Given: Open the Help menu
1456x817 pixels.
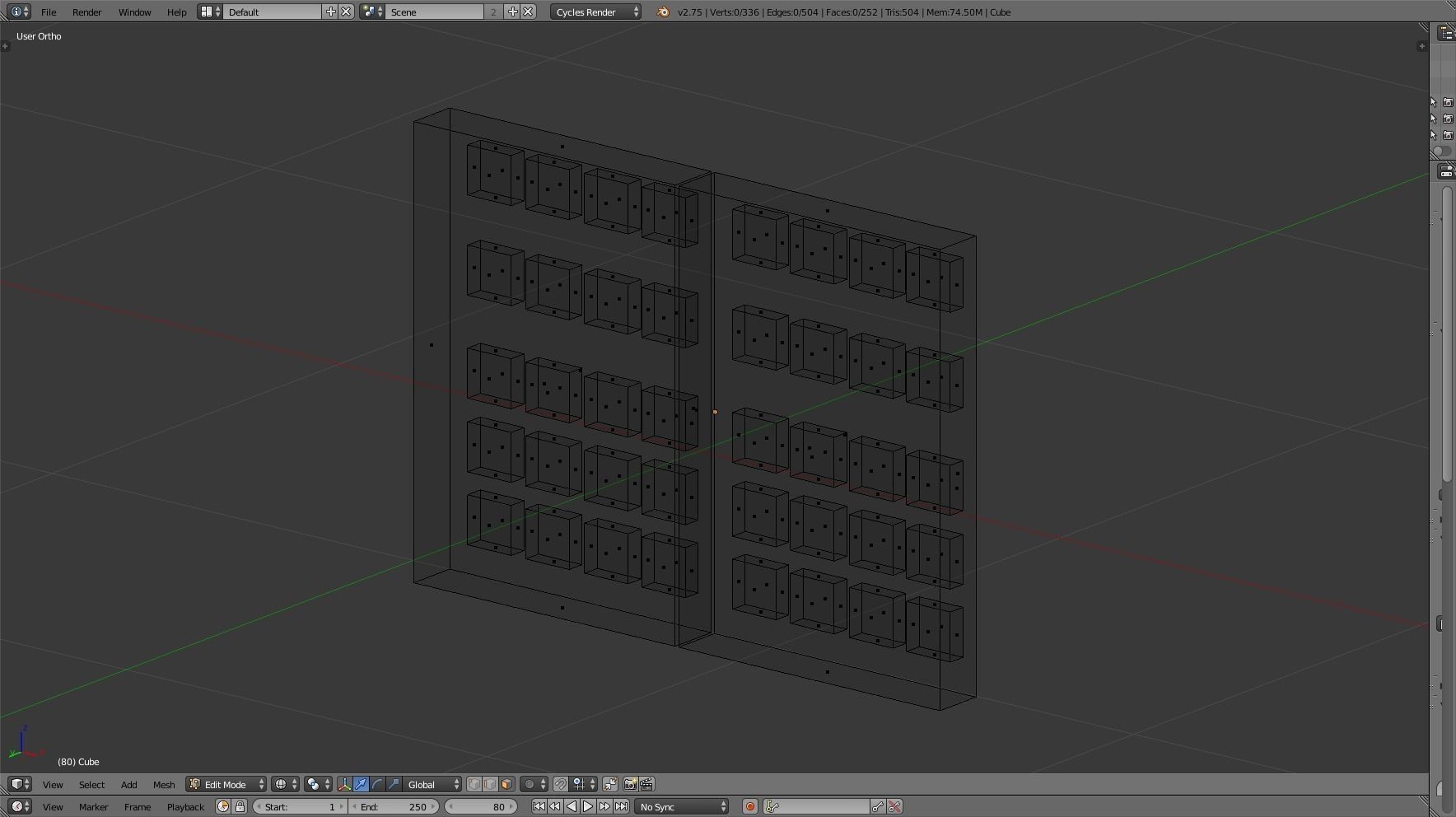Looking at the screenshot, I should pos(176,12).
